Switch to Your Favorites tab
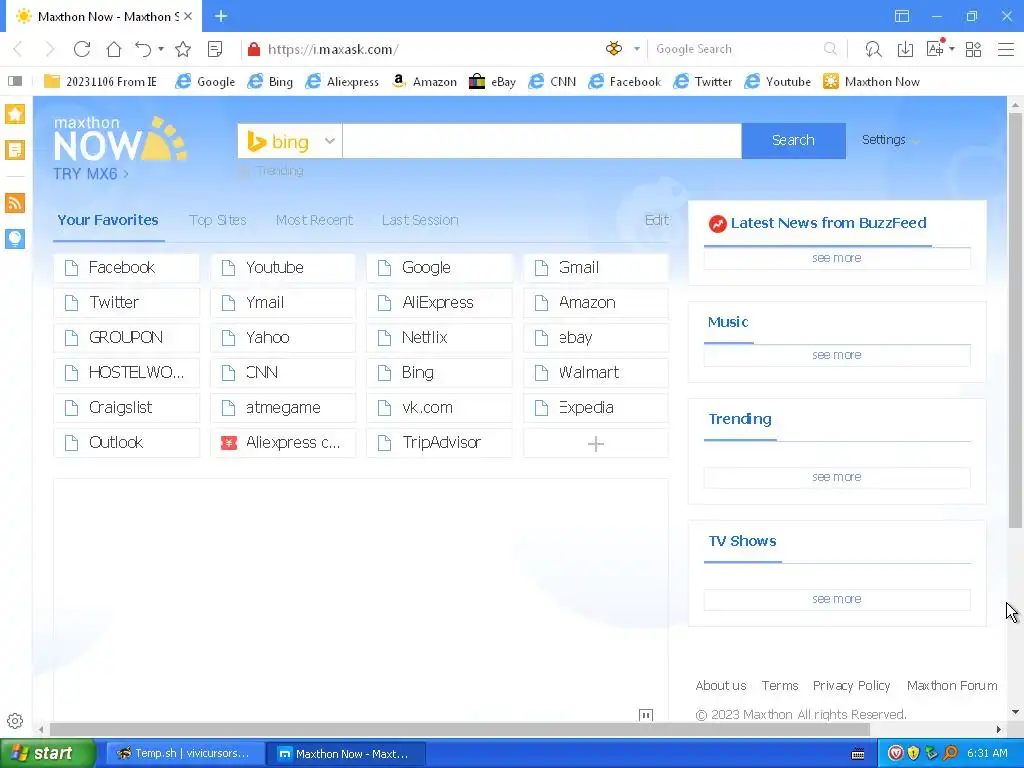Image resolution: width=1024 pixels, height=768 pixels. pyautogui.click(x=108, y=220)
